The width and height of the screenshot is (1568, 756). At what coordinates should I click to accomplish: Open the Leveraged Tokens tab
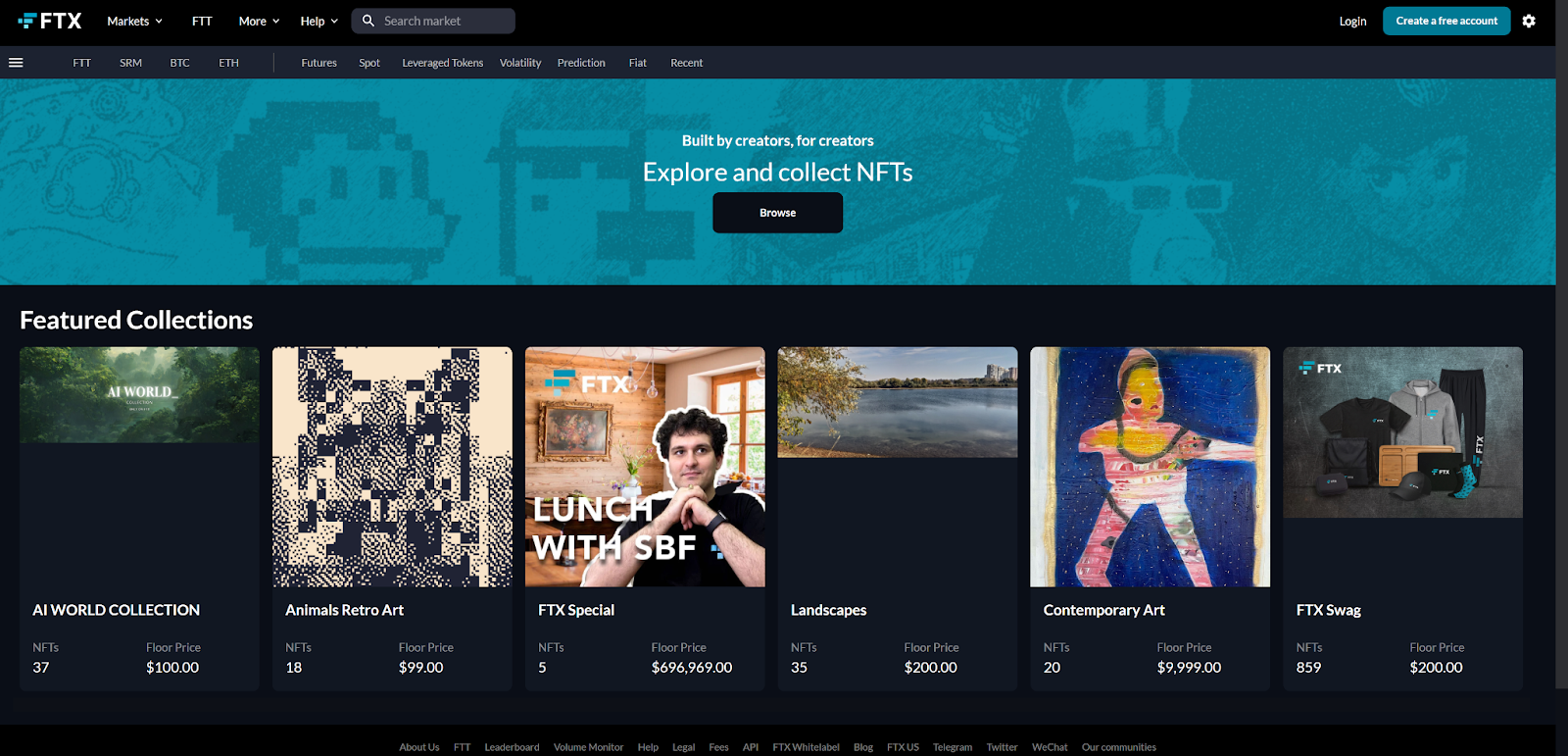point(442,63)
